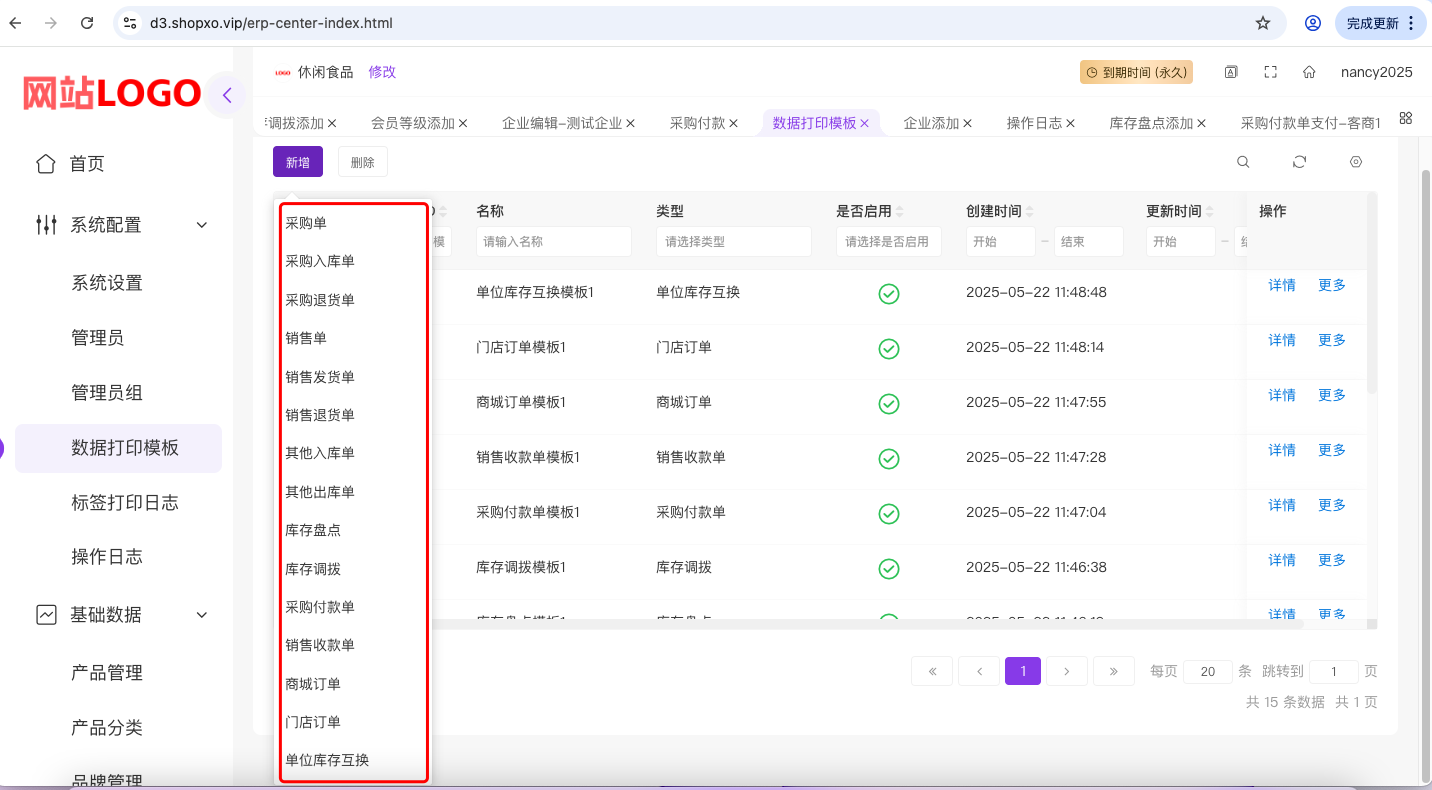This screenshot has height=790, width=1432.
Task: Close the 数据打印模板 tab
Action: pos(864,123)
